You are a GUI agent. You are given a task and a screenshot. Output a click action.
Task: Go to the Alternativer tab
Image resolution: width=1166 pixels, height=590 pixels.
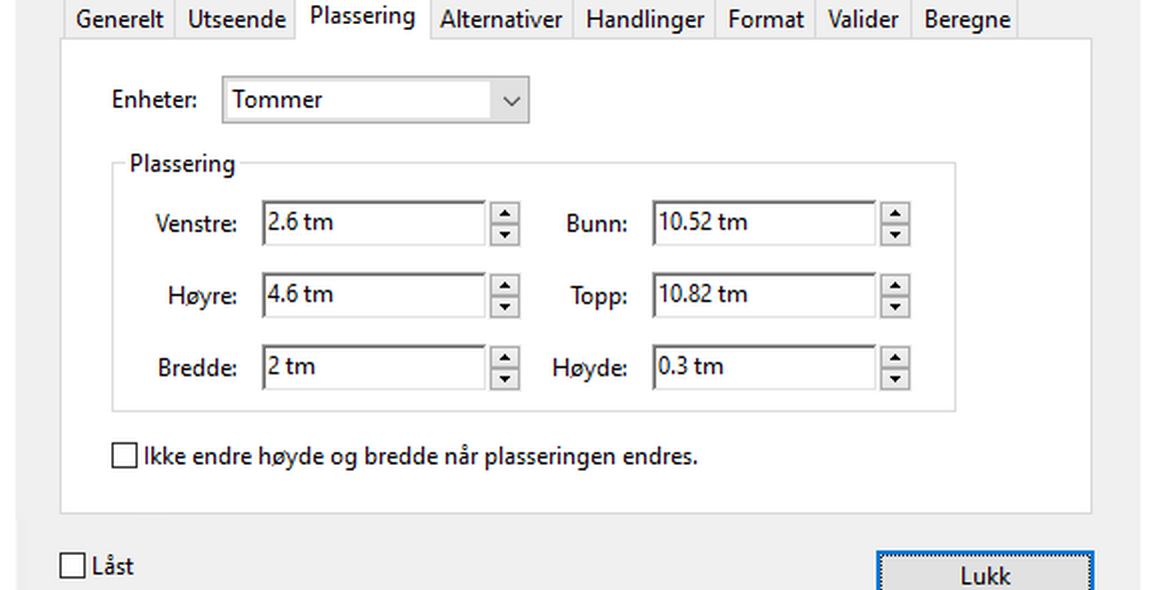coord(501,20)
